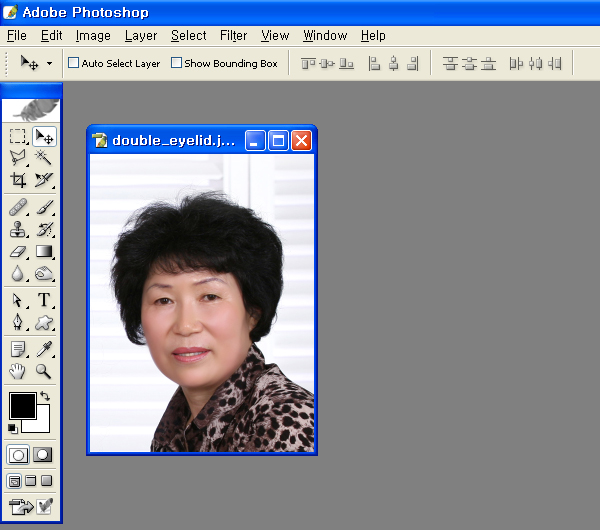Image resolution: width=600 pixels, height=530 pixels.
Task: Click Distribute Bottom Edges button
Action: point(488,64)
